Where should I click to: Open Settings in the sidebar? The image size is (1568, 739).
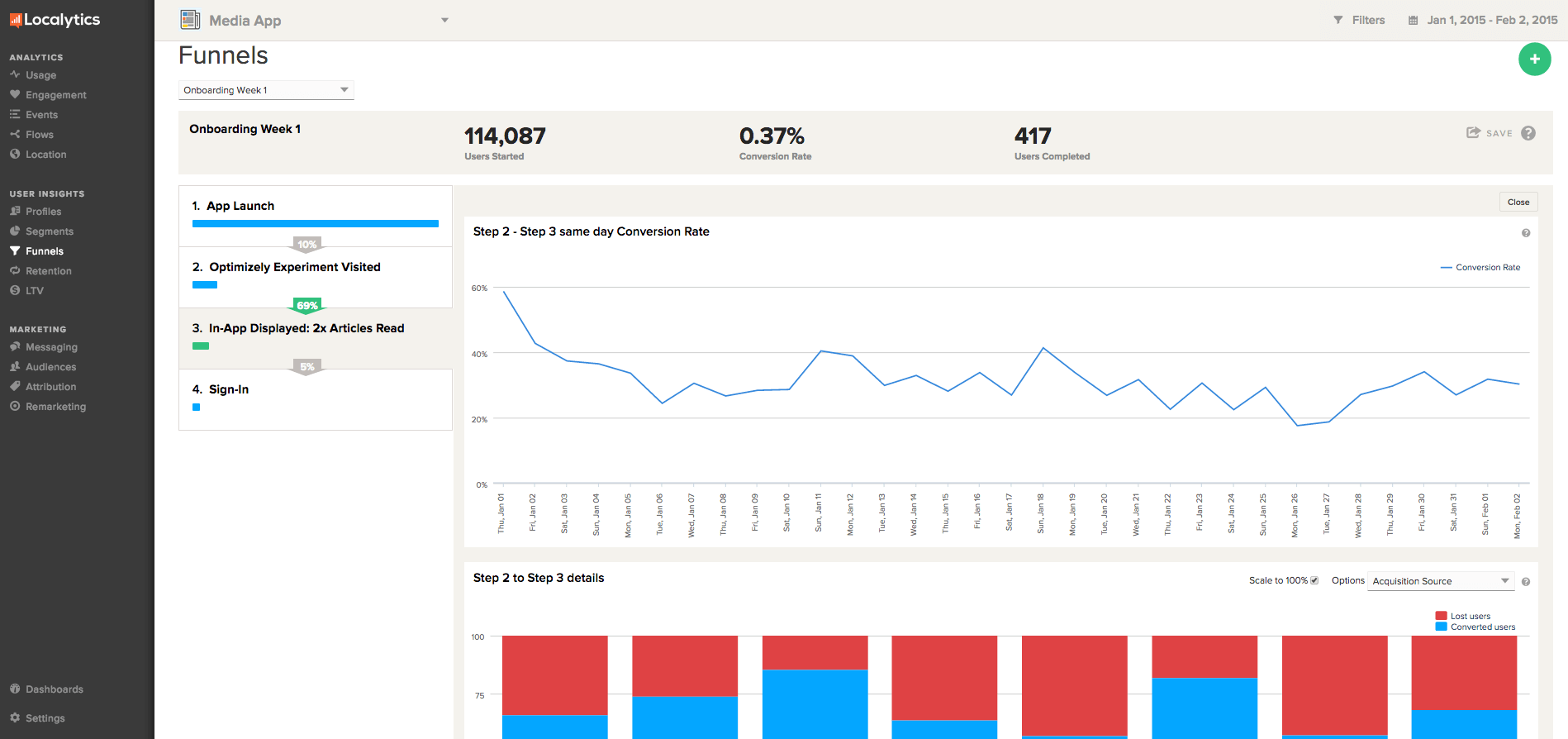[x=45, y=718]
